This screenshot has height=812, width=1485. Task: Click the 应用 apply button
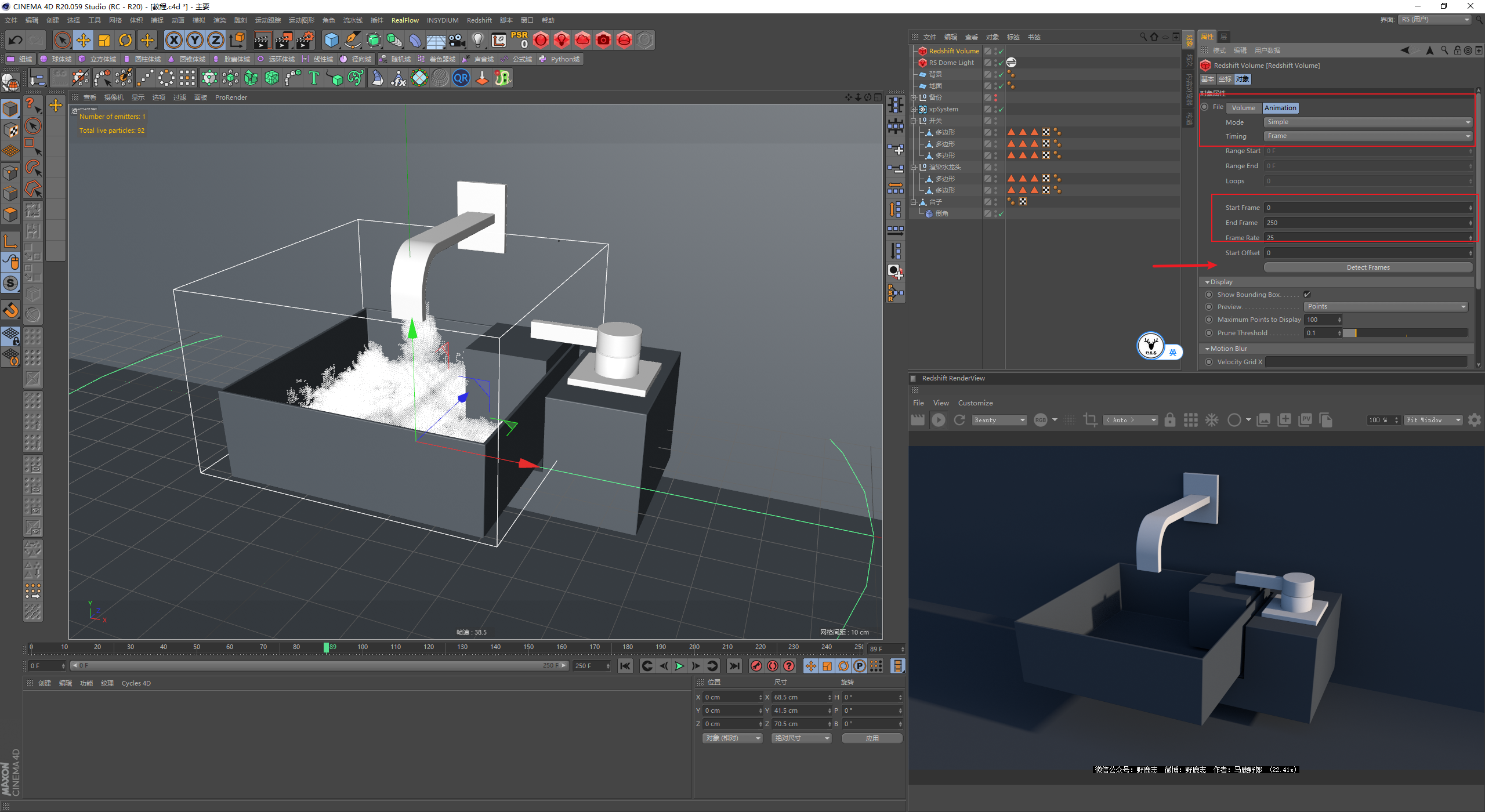pyautogui.click(x=872, y=738)
